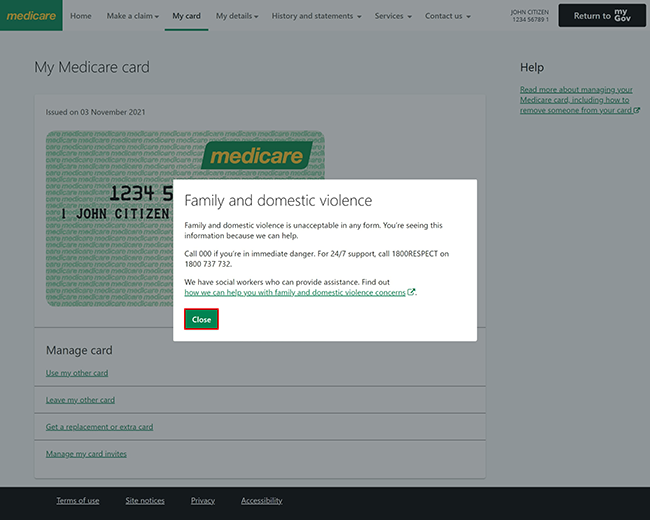This screenshot has width=650, height=520.
Task: Click Use my other card link
Action: (x=77, y=373)
